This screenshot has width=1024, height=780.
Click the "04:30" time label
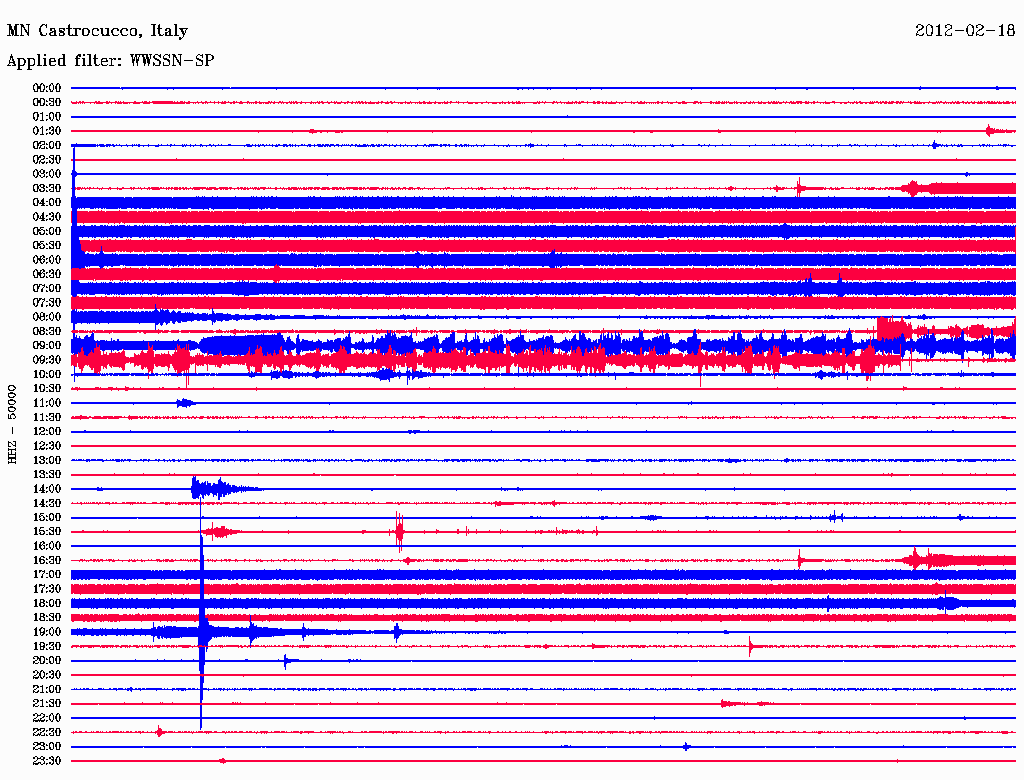46,217
